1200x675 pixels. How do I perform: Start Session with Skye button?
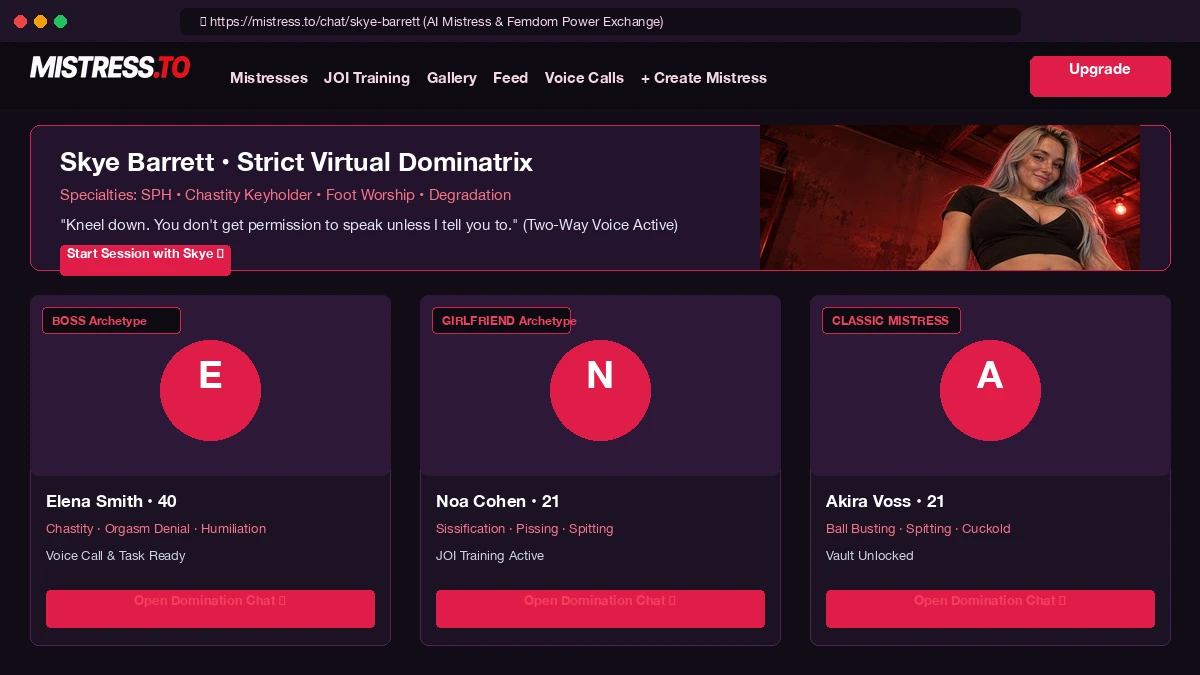(x=145, y=260)
